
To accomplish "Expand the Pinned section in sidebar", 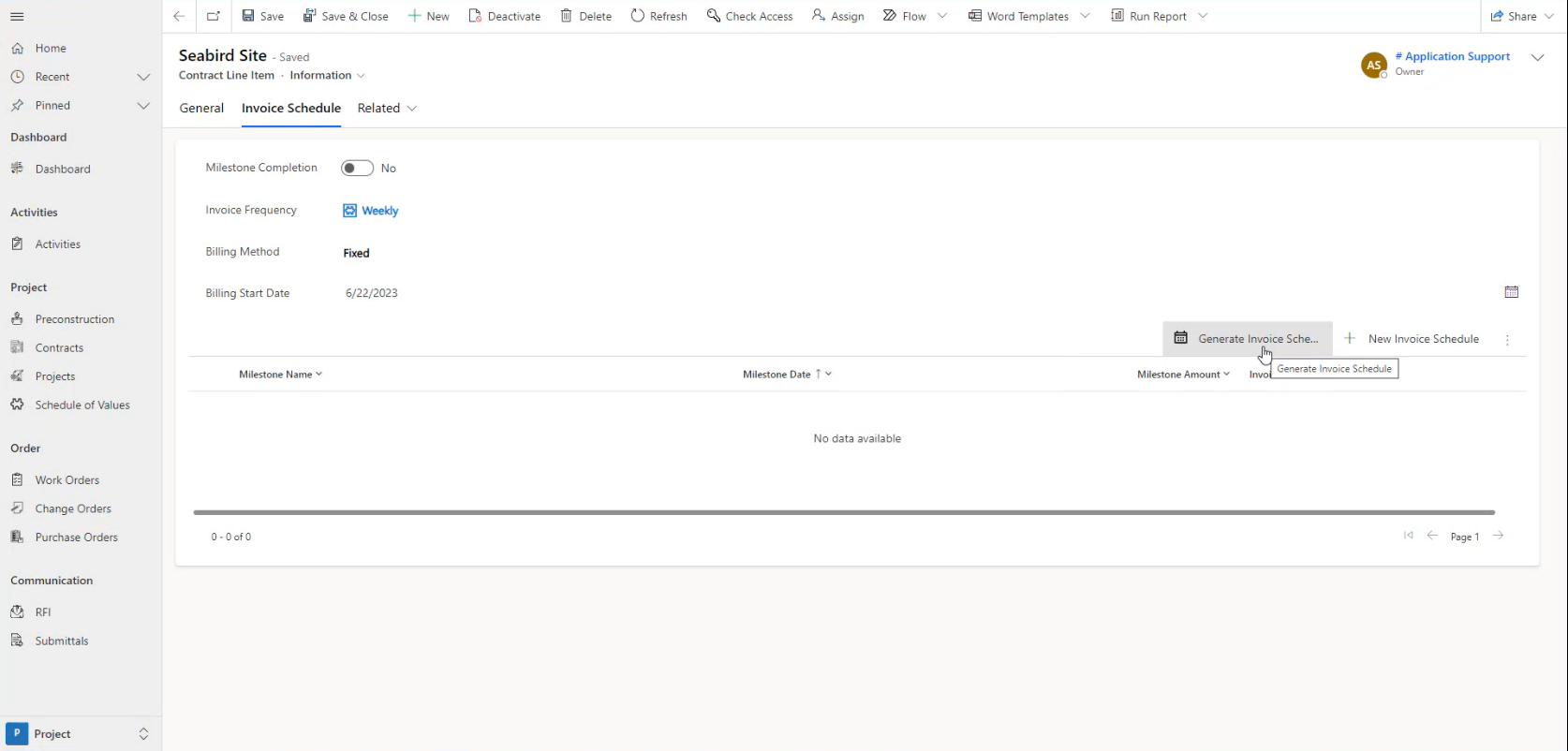I will 143,106.
